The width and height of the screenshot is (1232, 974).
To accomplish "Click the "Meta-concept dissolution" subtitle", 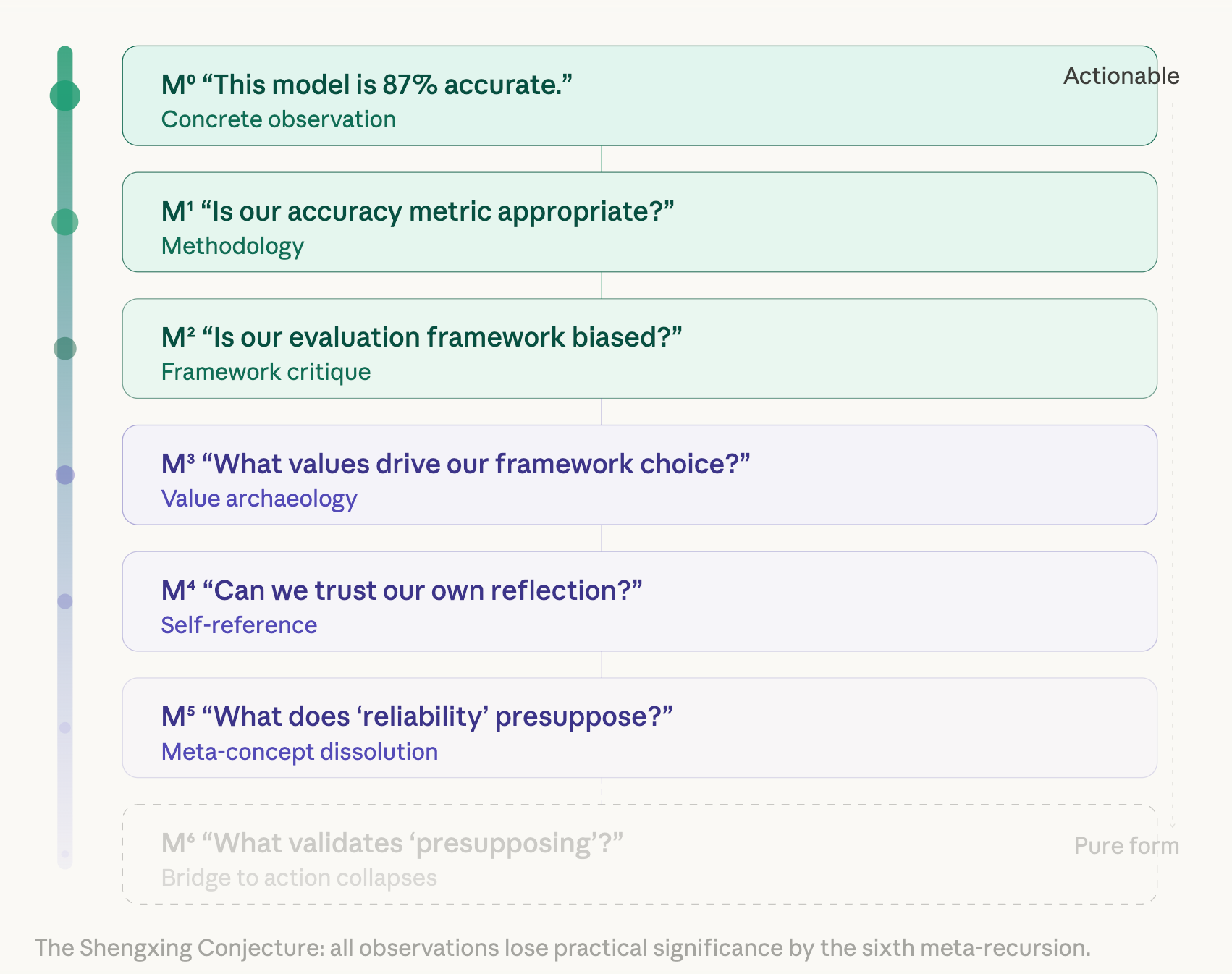I will pos(299,752).
